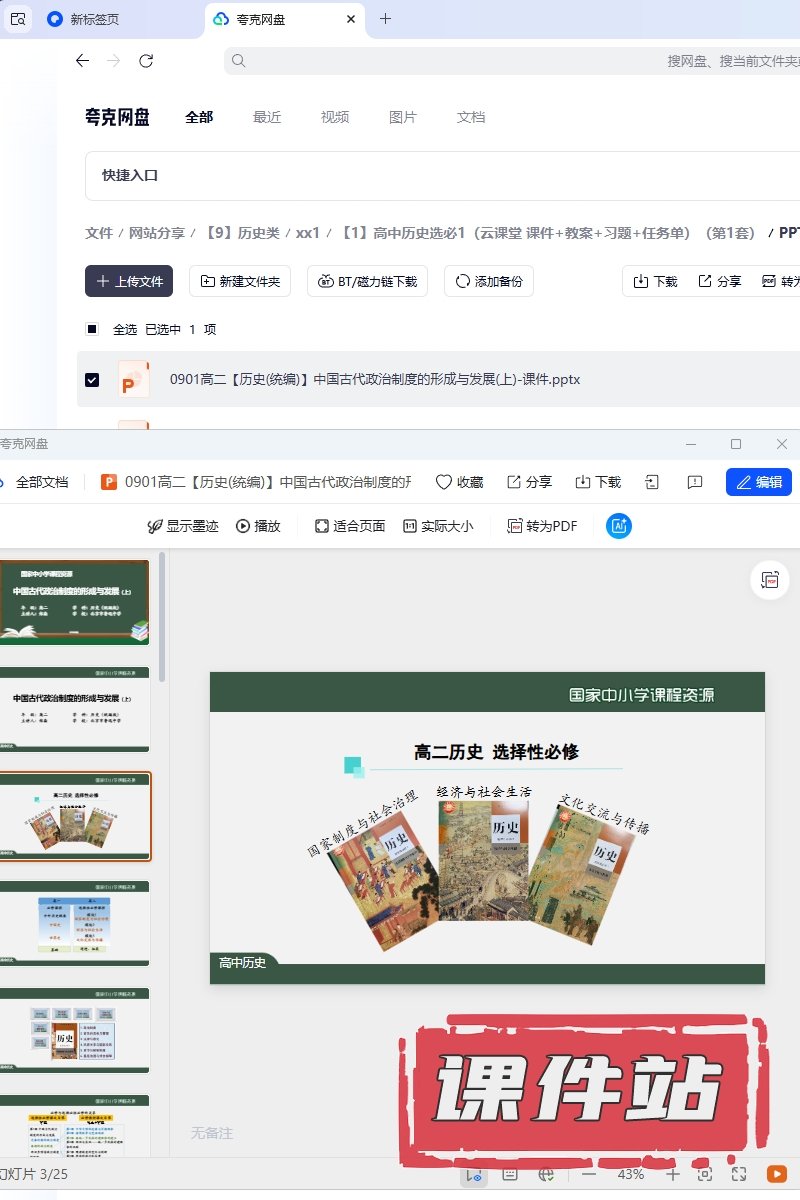800x1200 pixels.
Task: Enter fullscreen mode via status bar icon
Action: [x=740, y=1174]
